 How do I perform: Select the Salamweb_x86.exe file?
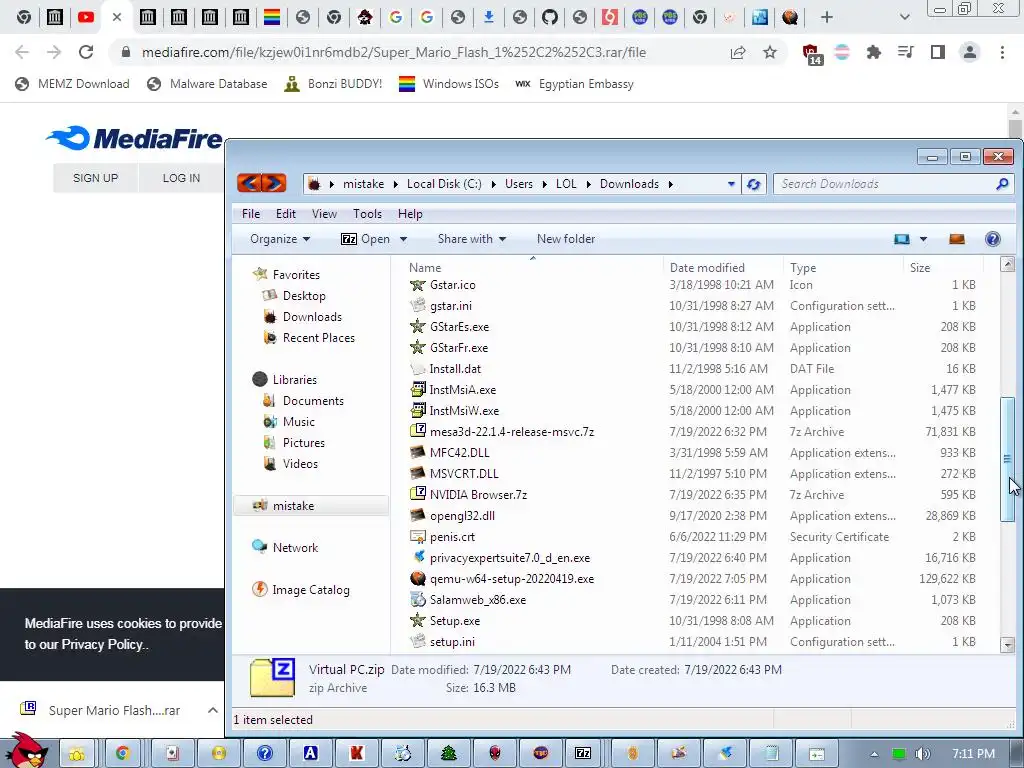pos(477,600)
